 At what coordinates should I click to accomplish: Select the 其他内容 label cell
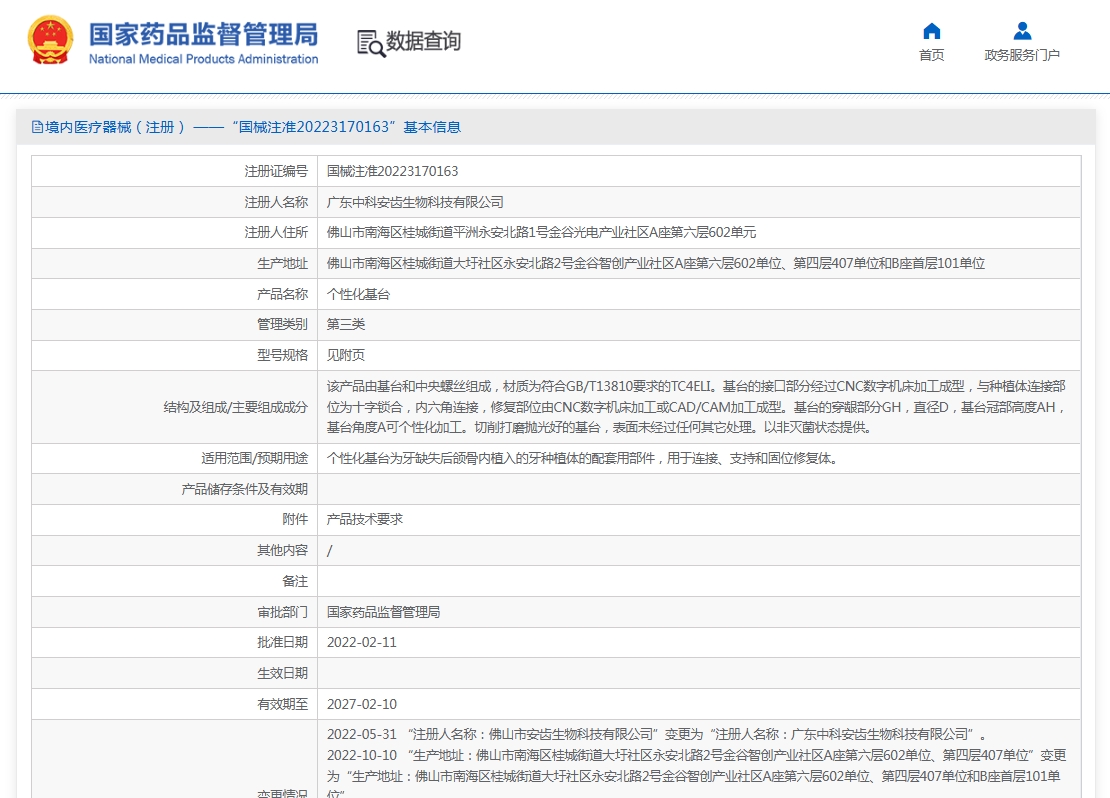point(174,551)
